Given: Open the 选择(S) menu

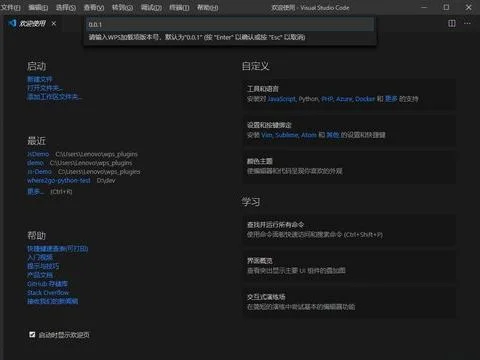Looking at the screenshot, I should pos(66,7).
